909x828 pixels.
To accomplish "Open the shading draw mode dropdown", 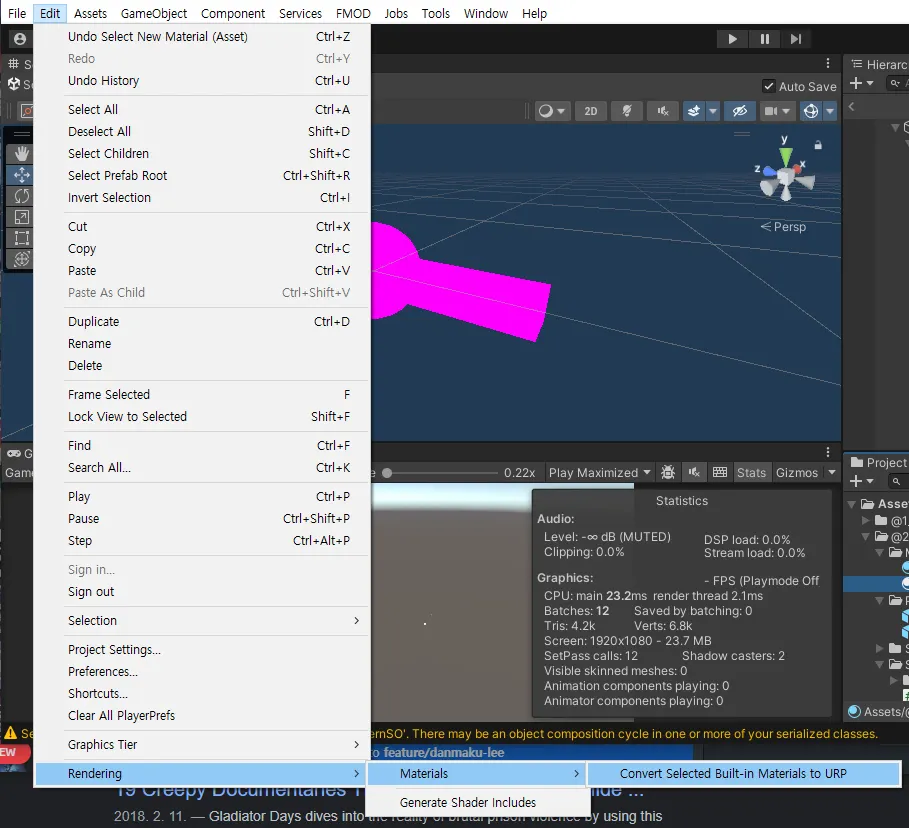I will [x=551, y=111].
